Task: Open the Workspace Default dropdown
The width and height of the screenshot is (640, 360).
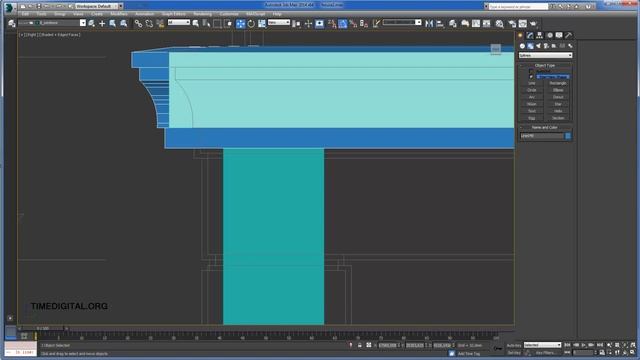Action: click(99, 6)
